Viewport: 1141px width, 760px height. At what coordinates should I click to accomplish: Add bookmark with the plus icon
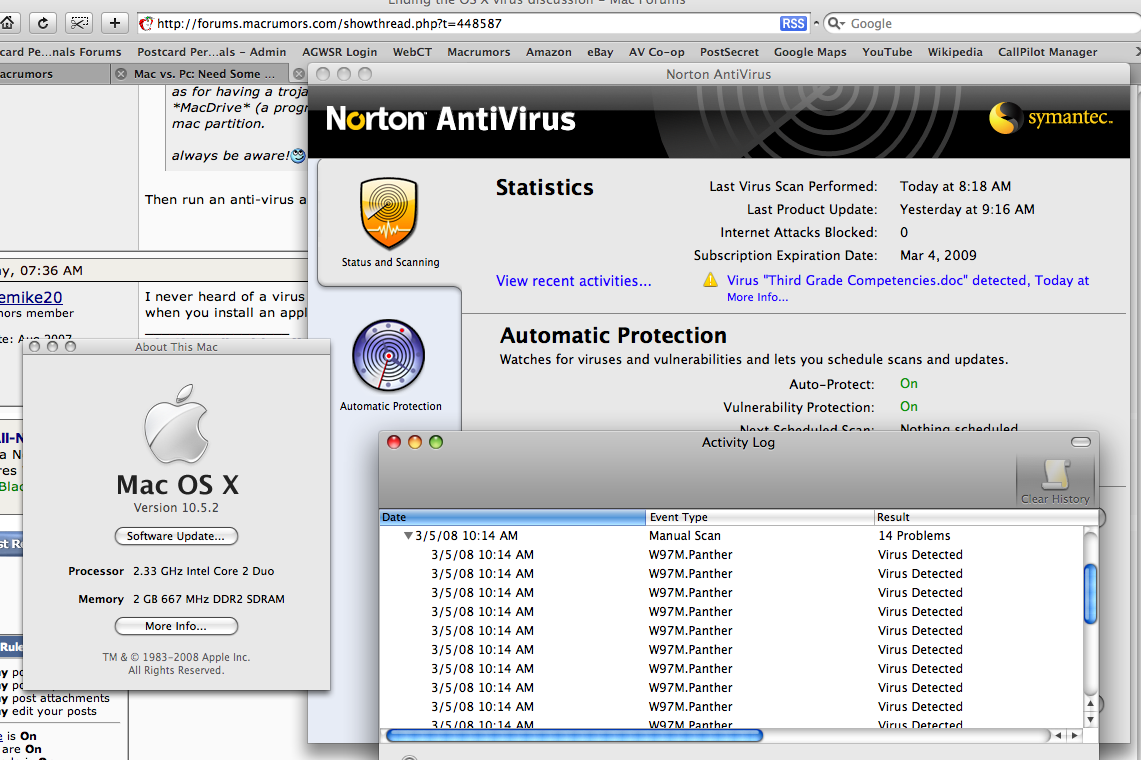tap(114, 23)
